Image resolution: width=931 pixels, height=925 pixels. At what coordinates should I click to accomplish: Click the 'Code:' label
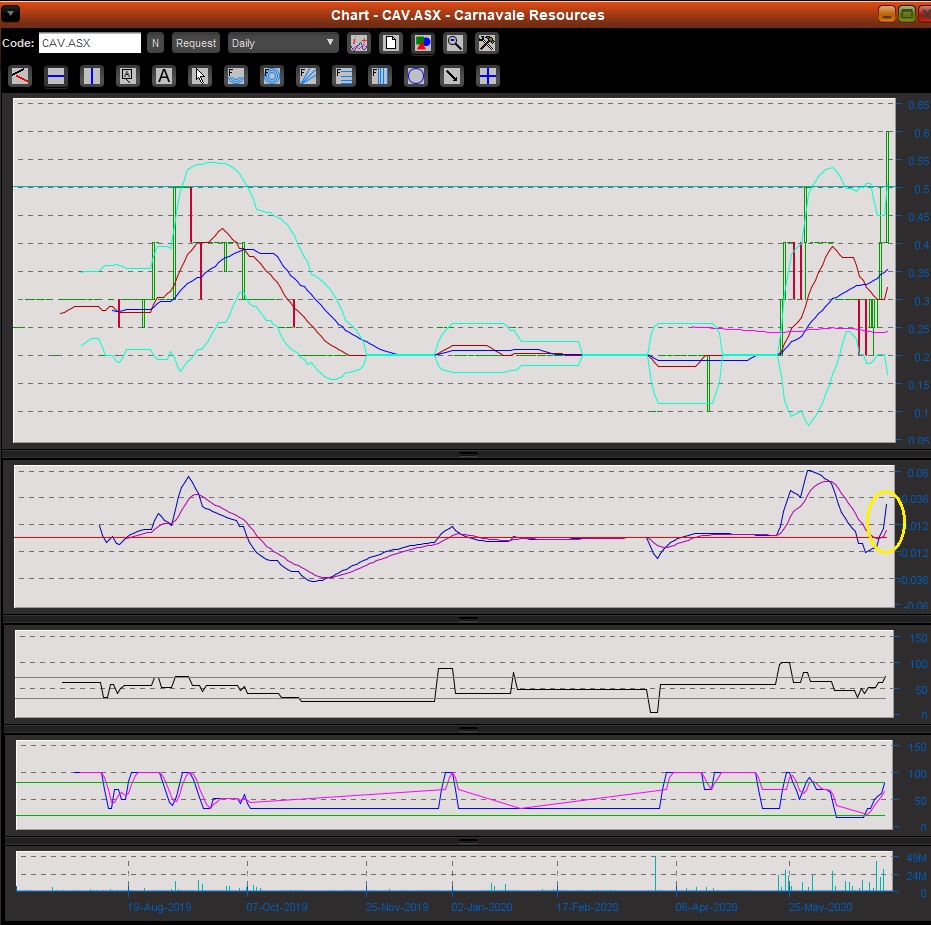tap(18, 43)
